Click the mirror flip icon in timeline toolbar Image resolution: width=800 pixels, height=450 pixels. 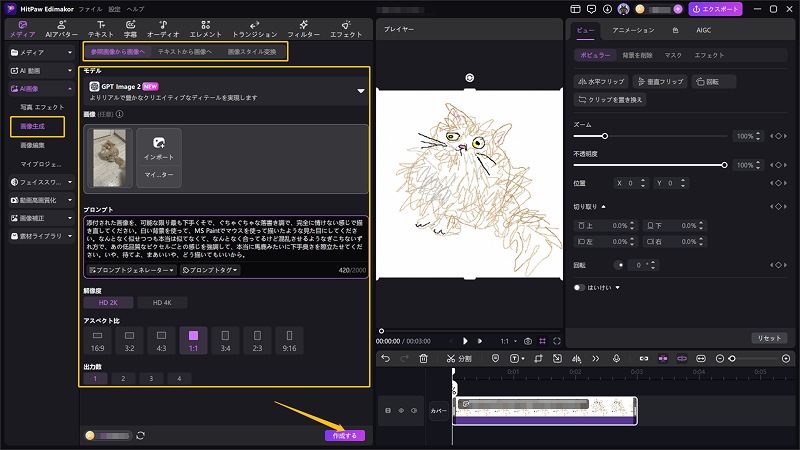click(577, 359)
